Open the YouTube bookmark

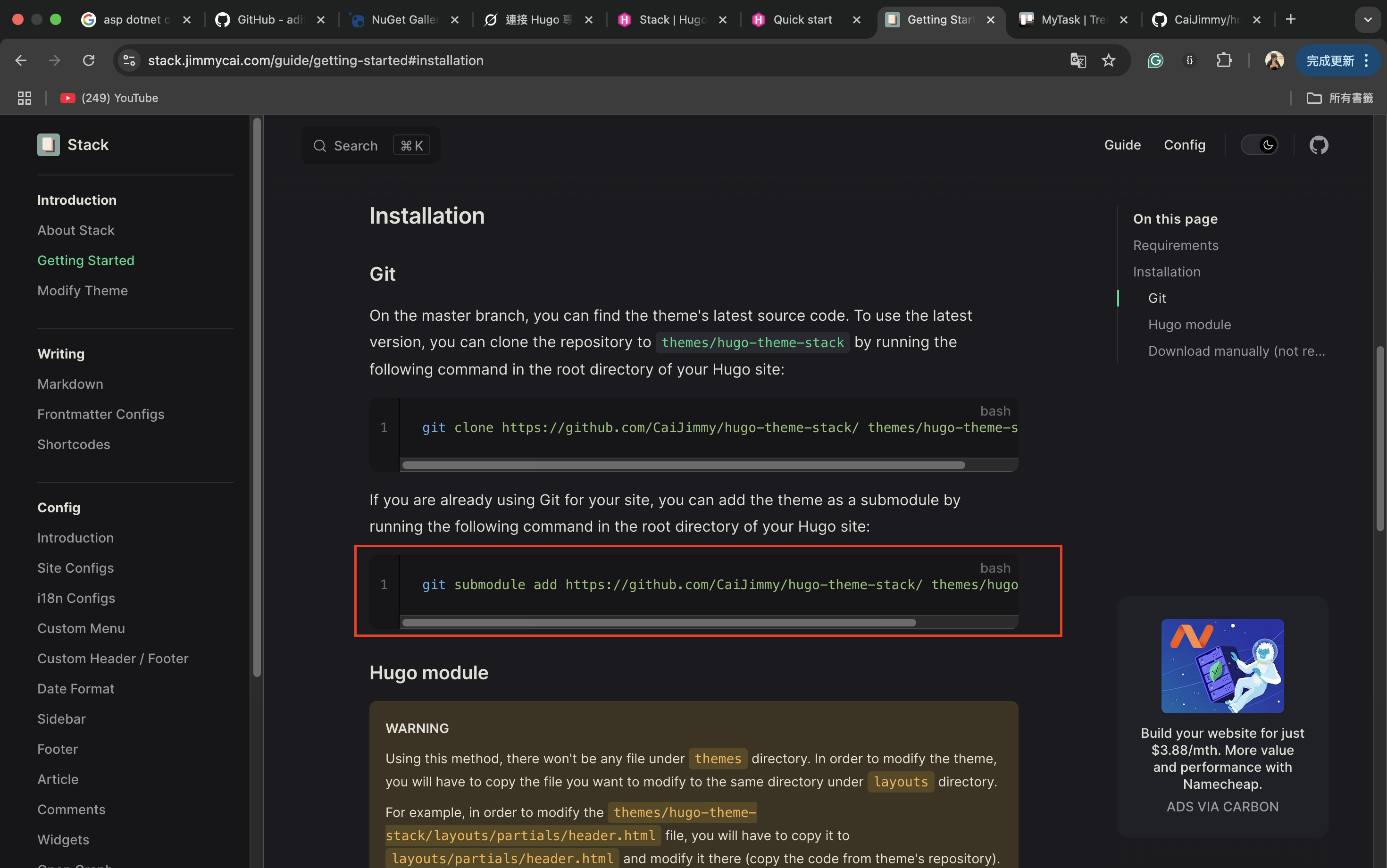[109, 98]
